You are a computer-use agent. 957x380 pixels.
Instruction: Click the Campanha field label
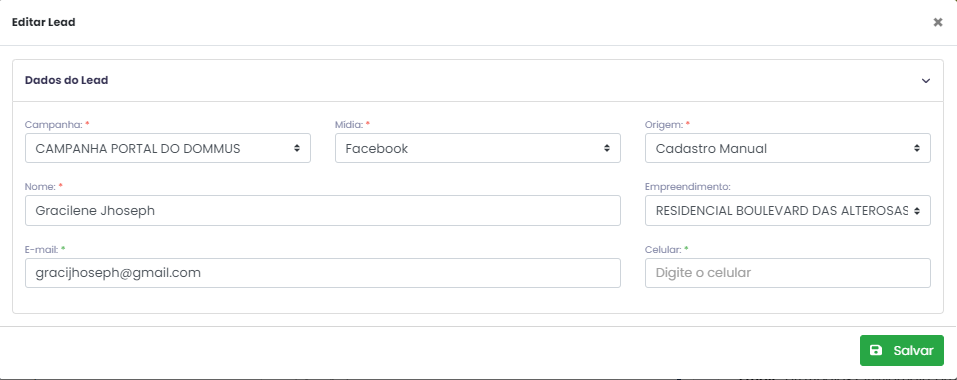(54, 124)
